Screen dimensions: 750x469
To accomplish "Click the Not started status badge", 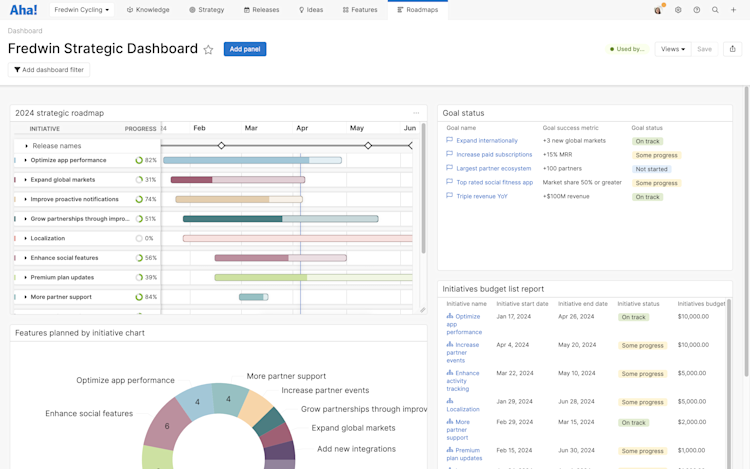I will [651, 169].
